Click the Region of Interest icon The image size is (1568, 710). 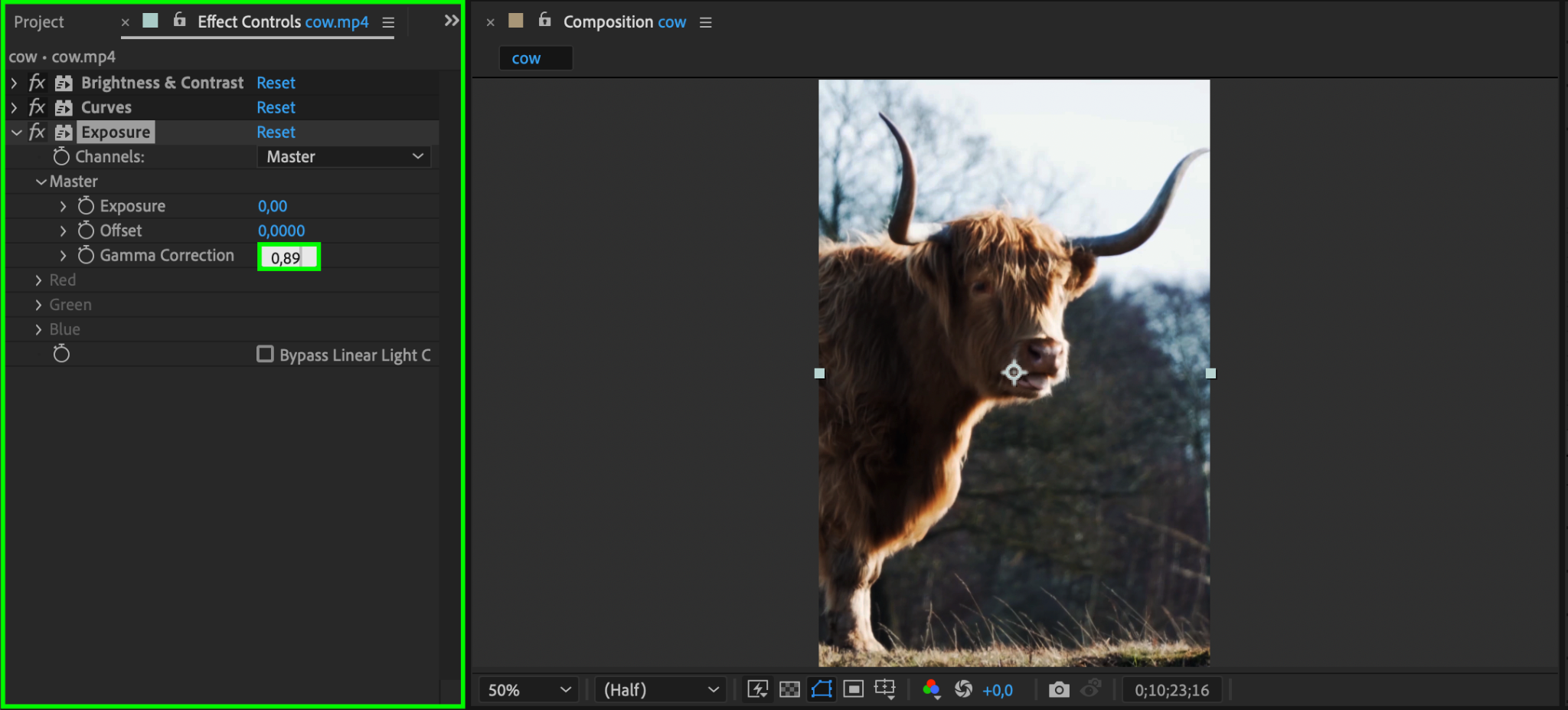click(x=853, y=689)
